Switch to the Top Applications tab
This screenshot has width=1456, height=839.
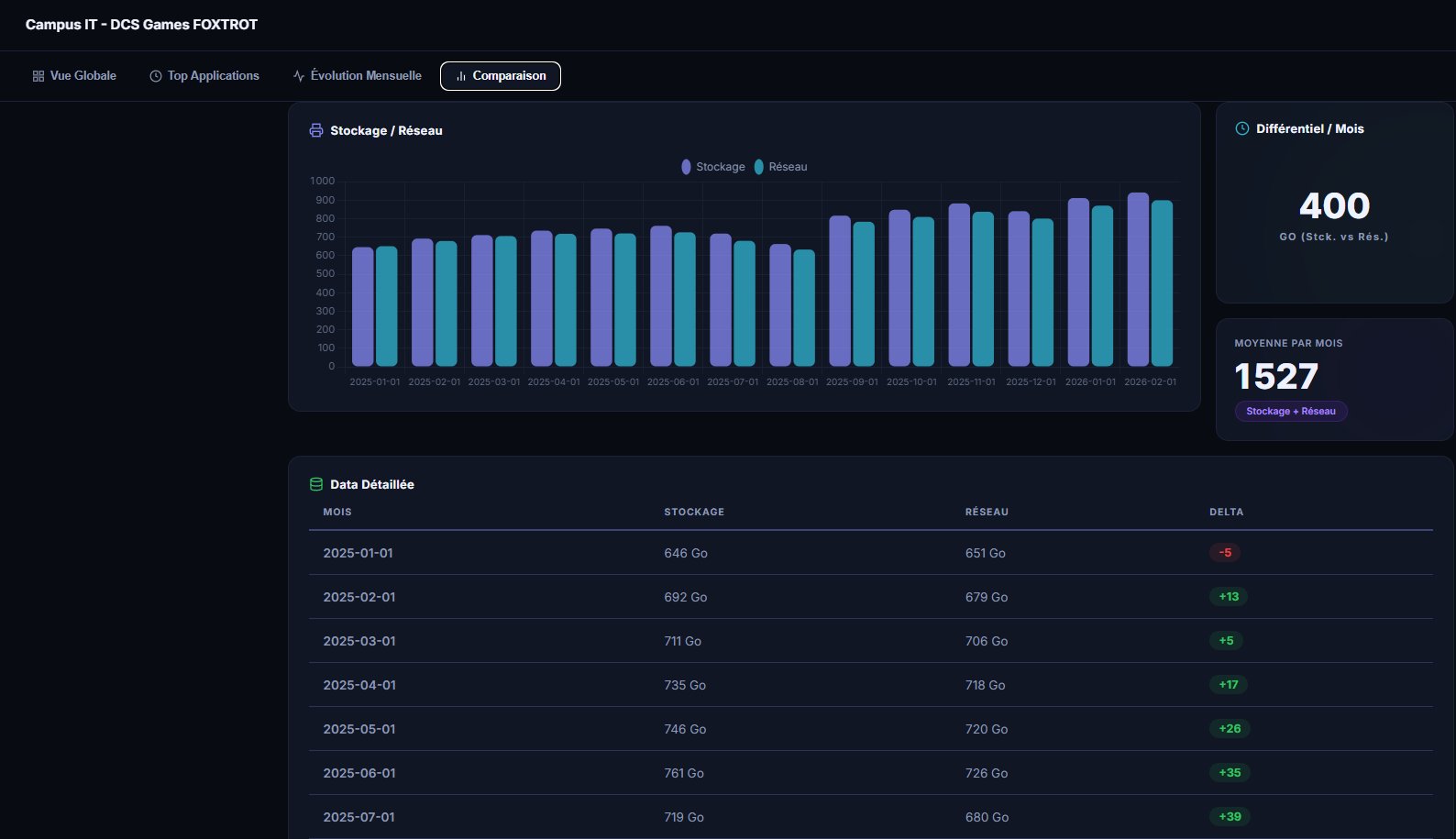tap(204, 76)
